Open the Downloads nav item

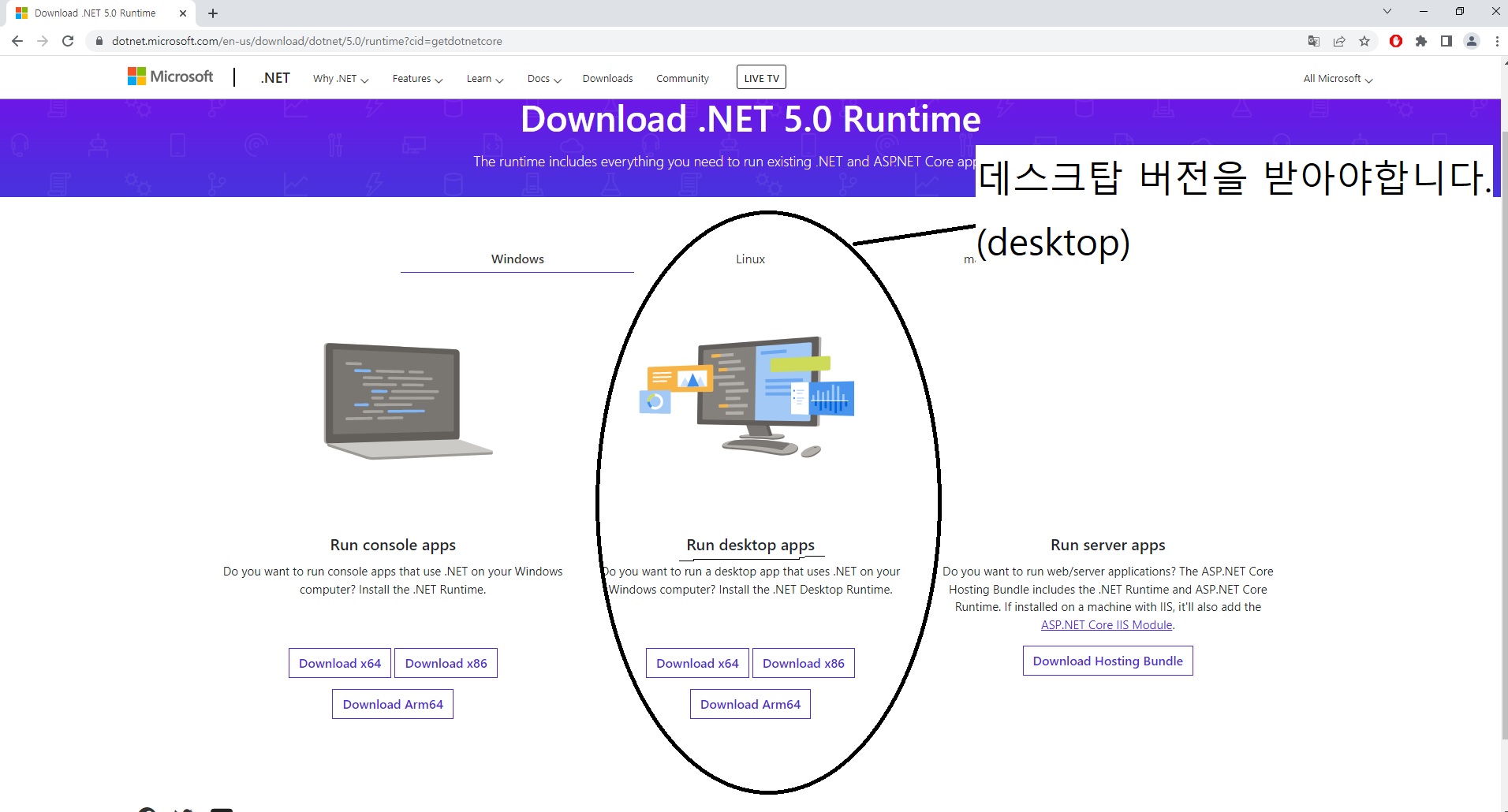click(607, 79)
